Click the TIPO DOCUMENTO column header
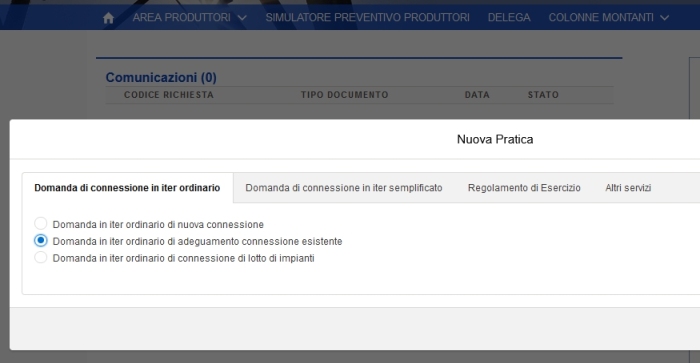Image resolution: width=700 pixels, height=363 pixels. coord(345,95)
